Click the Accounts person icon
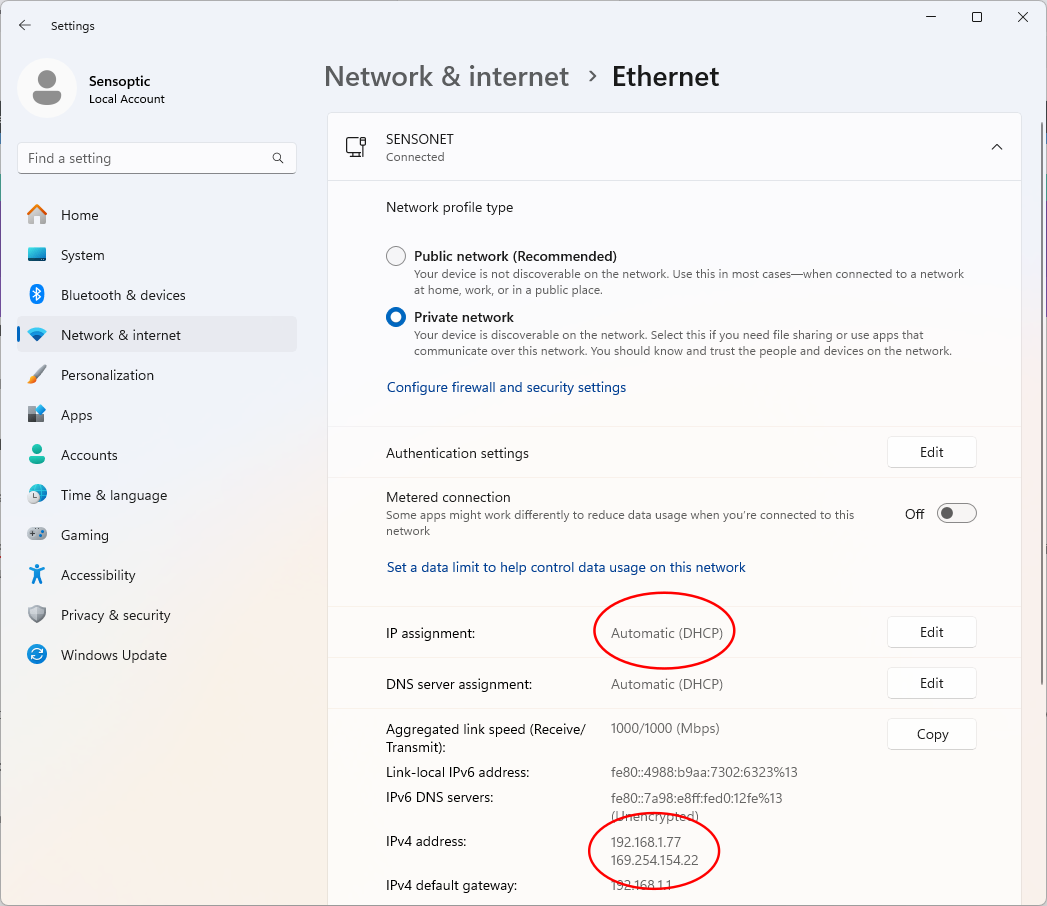Viewport: 1047px width, 906px height. pos(37,455)
